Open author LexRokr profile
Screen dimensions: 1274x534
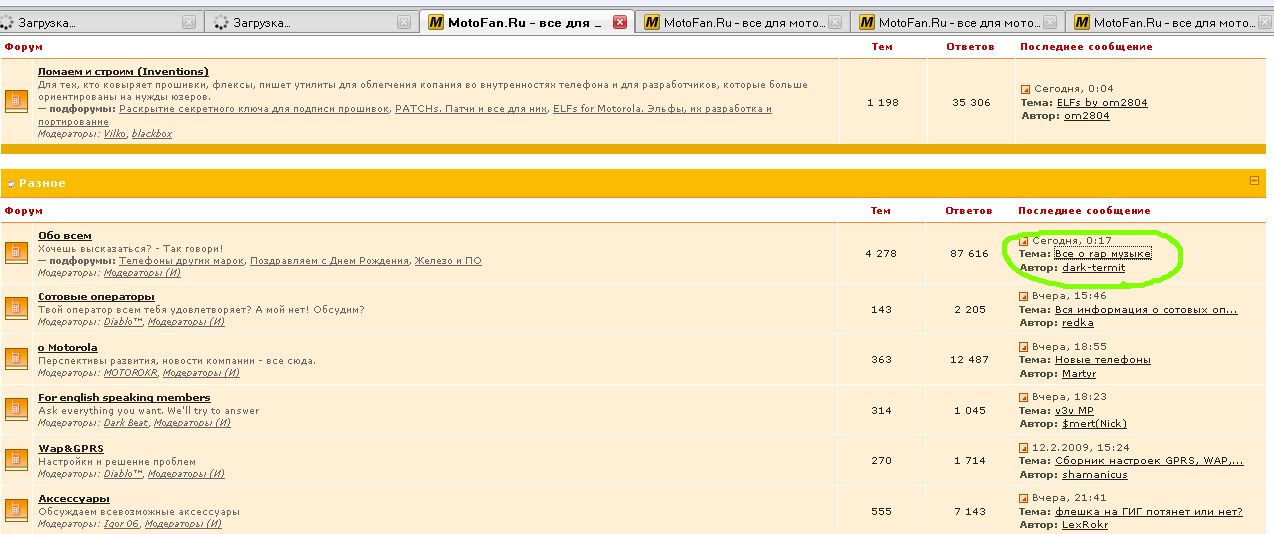1087,524
